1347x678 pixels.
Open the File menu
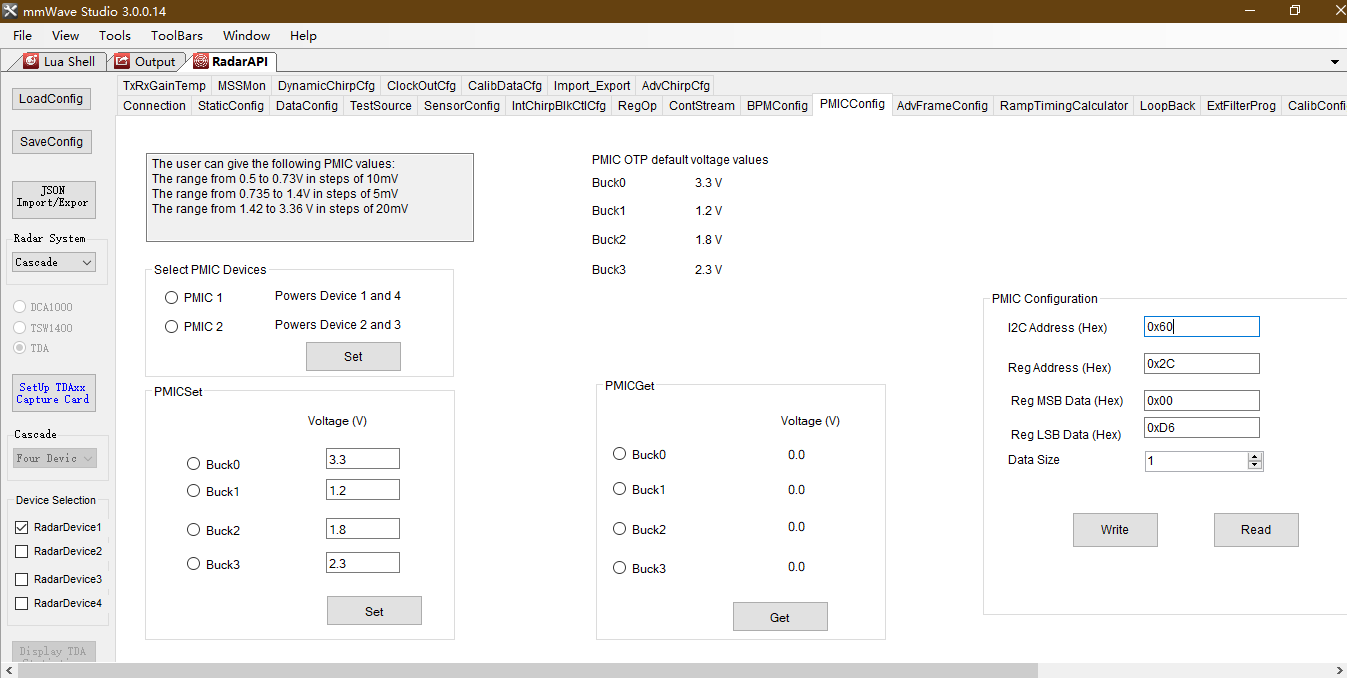point(22,35)
